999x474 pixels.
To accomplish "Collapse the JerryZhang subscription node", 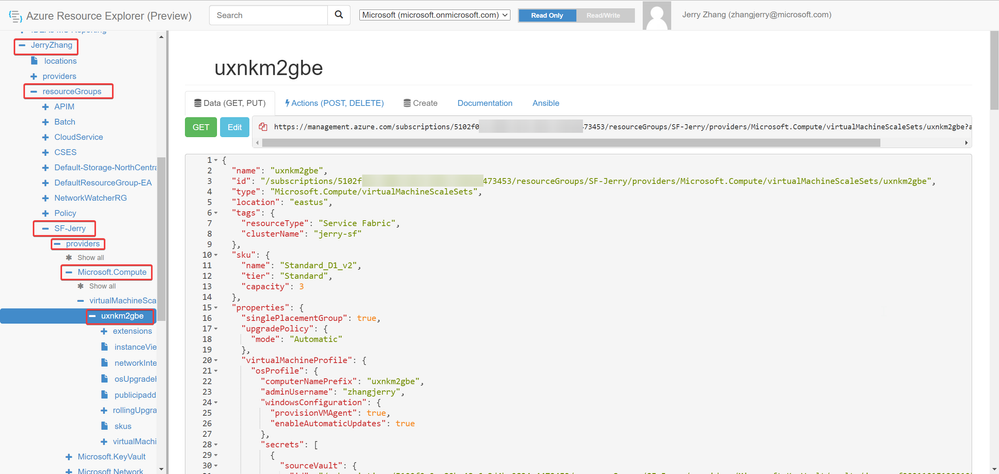I will 22,46.
